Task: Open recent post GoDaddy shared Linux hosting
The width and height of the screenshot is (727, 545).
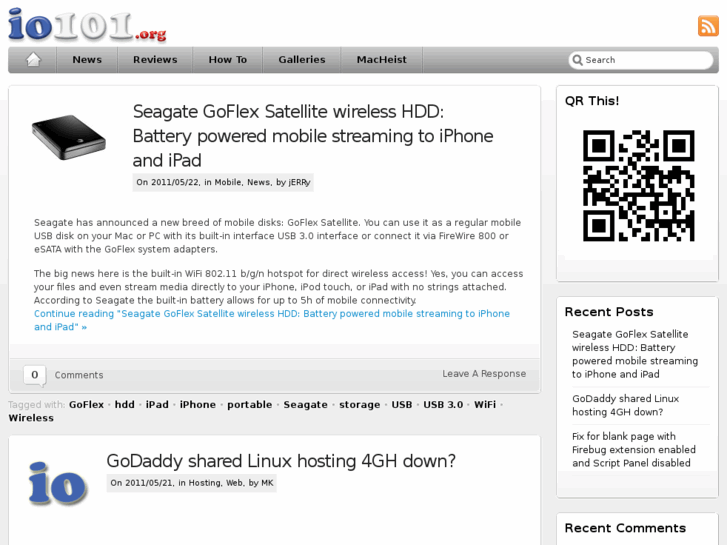Action: coord(625,405)
